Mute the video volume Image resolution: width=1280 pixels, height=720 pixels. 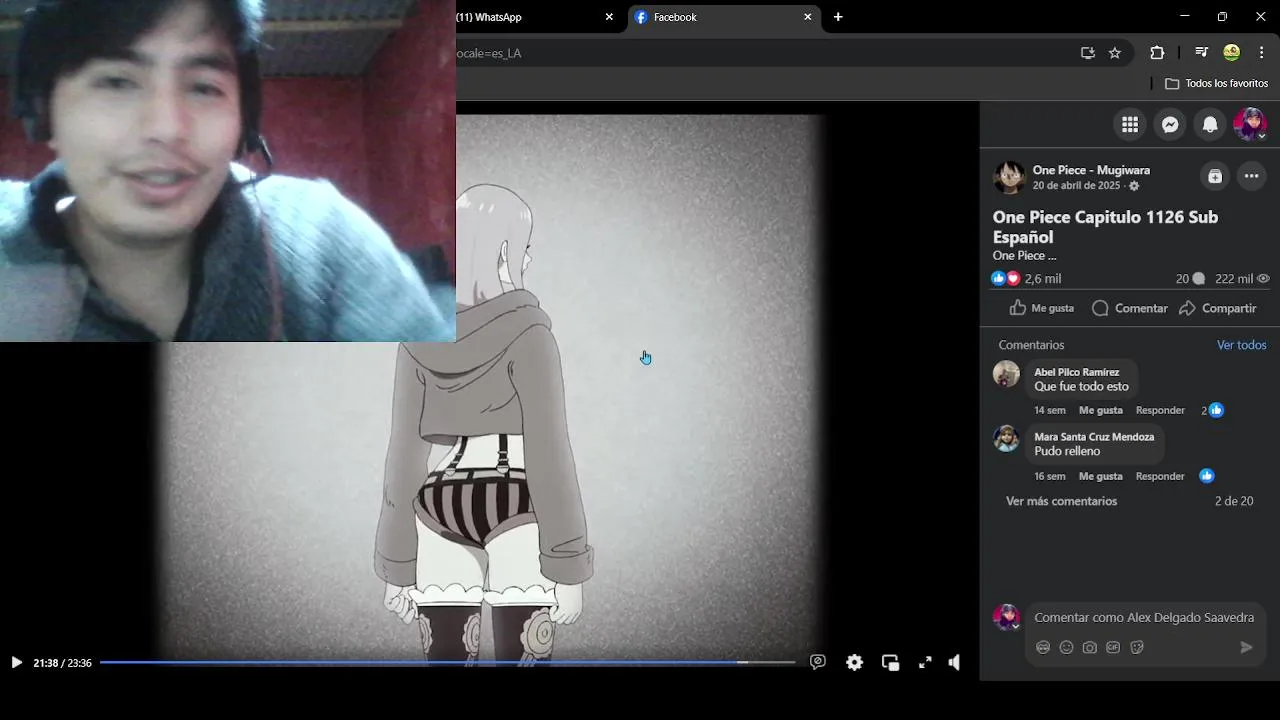point(954,662)
